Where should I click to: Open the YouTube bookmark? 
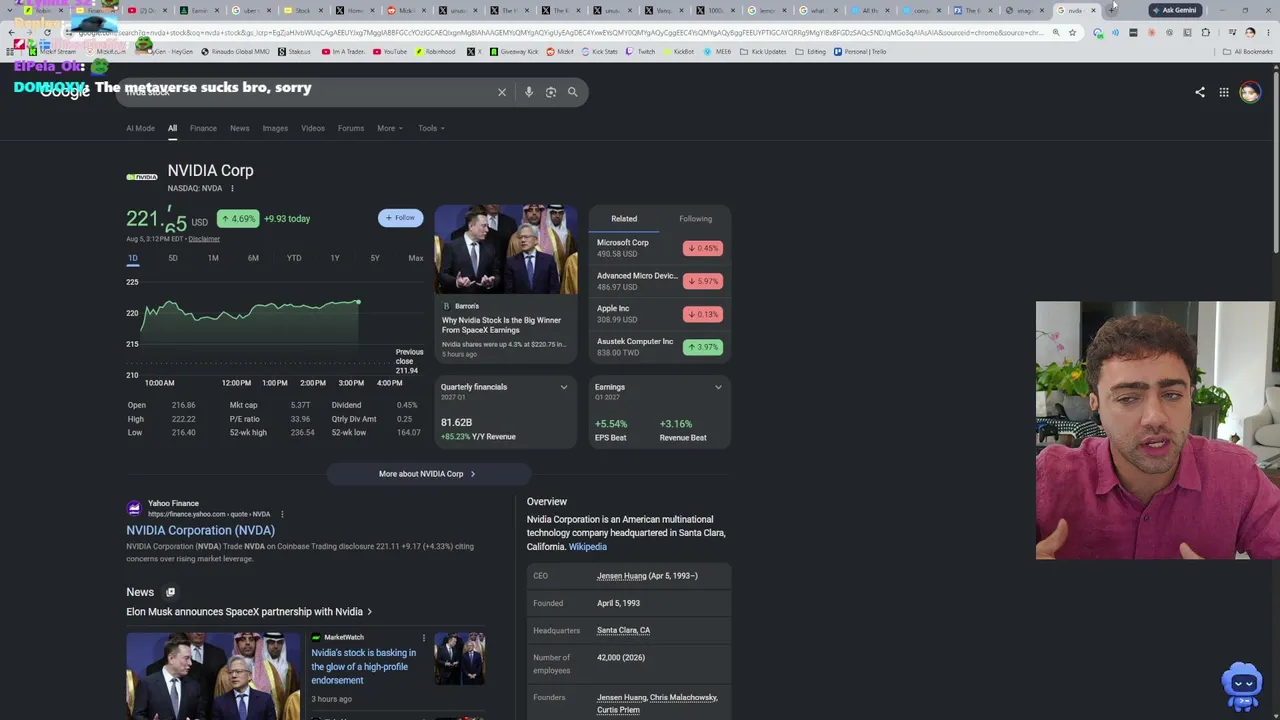390,52
